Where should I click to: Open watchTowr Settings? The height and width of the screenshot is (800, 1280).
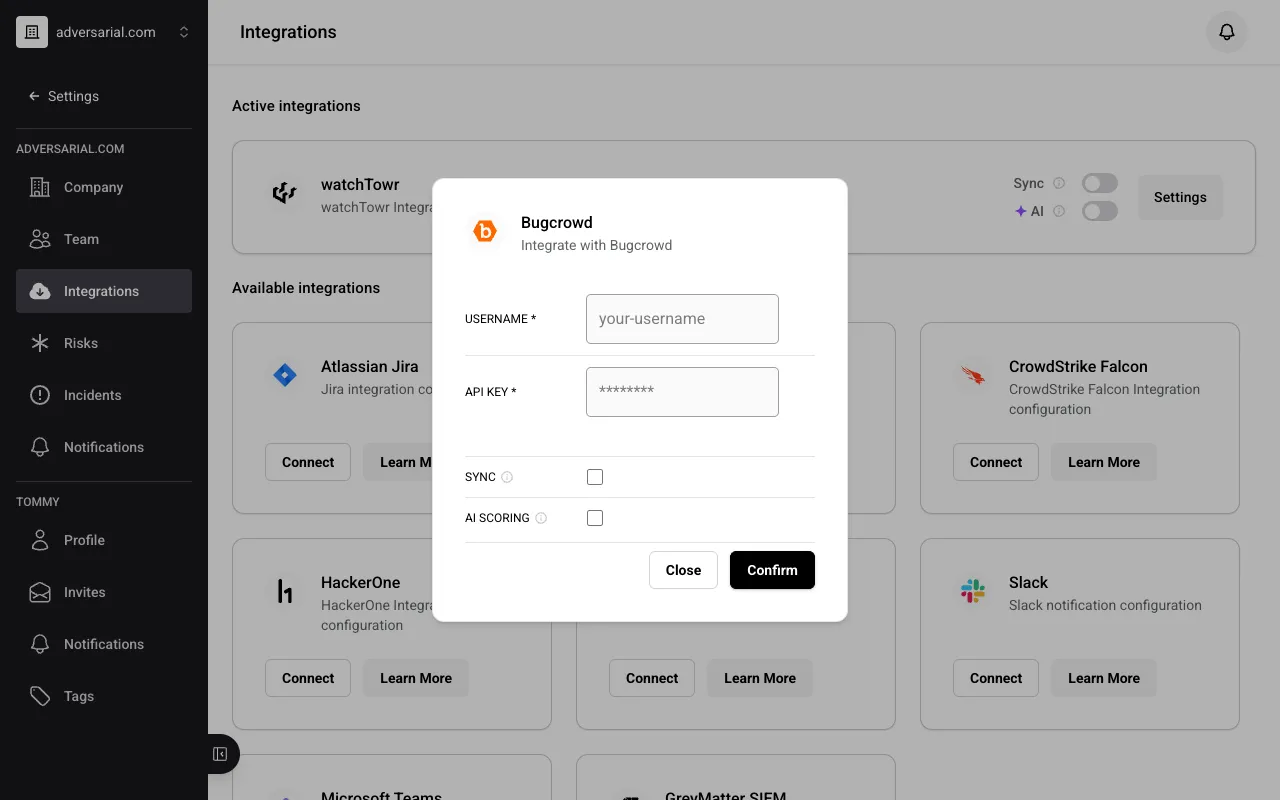tap(1180, 197)
